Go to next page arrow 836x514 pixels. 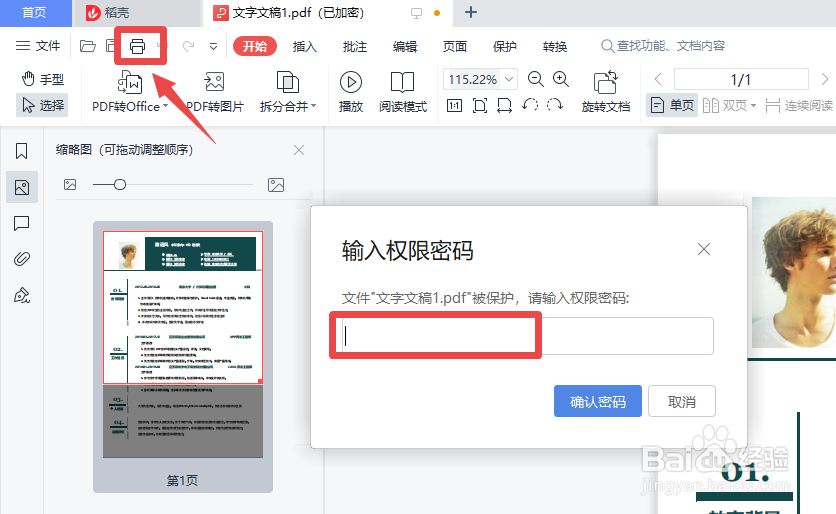(x=824, y=79)
